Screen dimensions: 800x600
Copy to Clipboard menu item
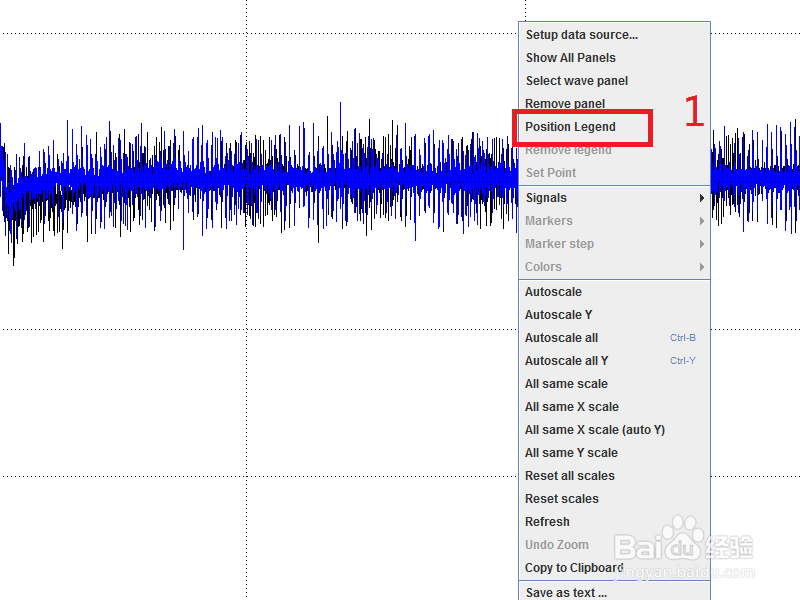(614, 567)
